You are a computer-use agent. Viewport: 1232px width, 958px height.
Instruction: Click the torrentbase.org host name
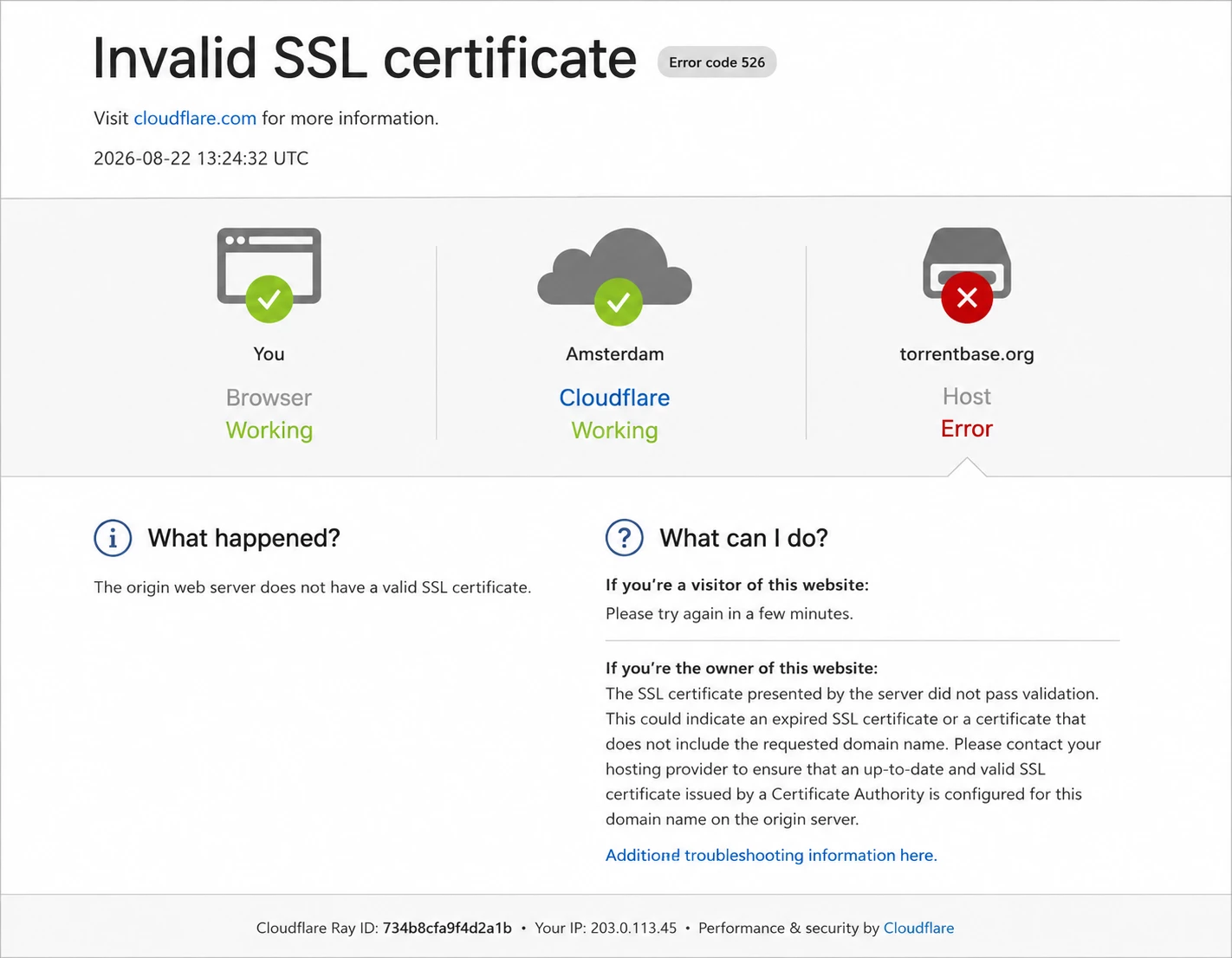click(967, 353)
